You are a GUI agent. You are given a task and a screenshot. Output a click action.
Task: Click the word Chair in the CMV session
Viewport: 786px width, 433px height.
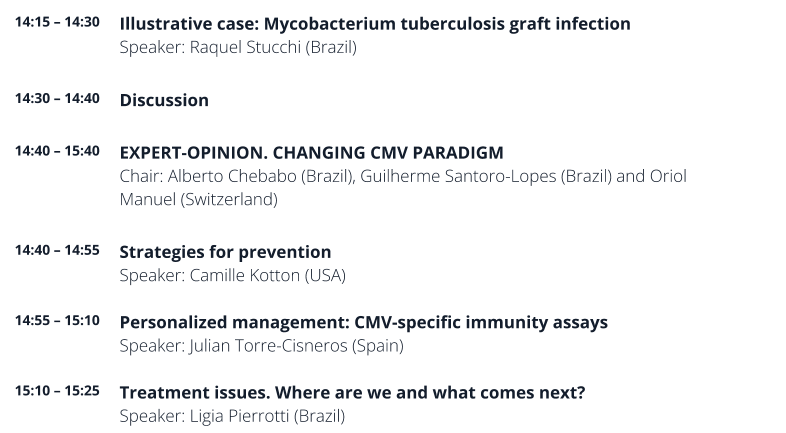139,176
